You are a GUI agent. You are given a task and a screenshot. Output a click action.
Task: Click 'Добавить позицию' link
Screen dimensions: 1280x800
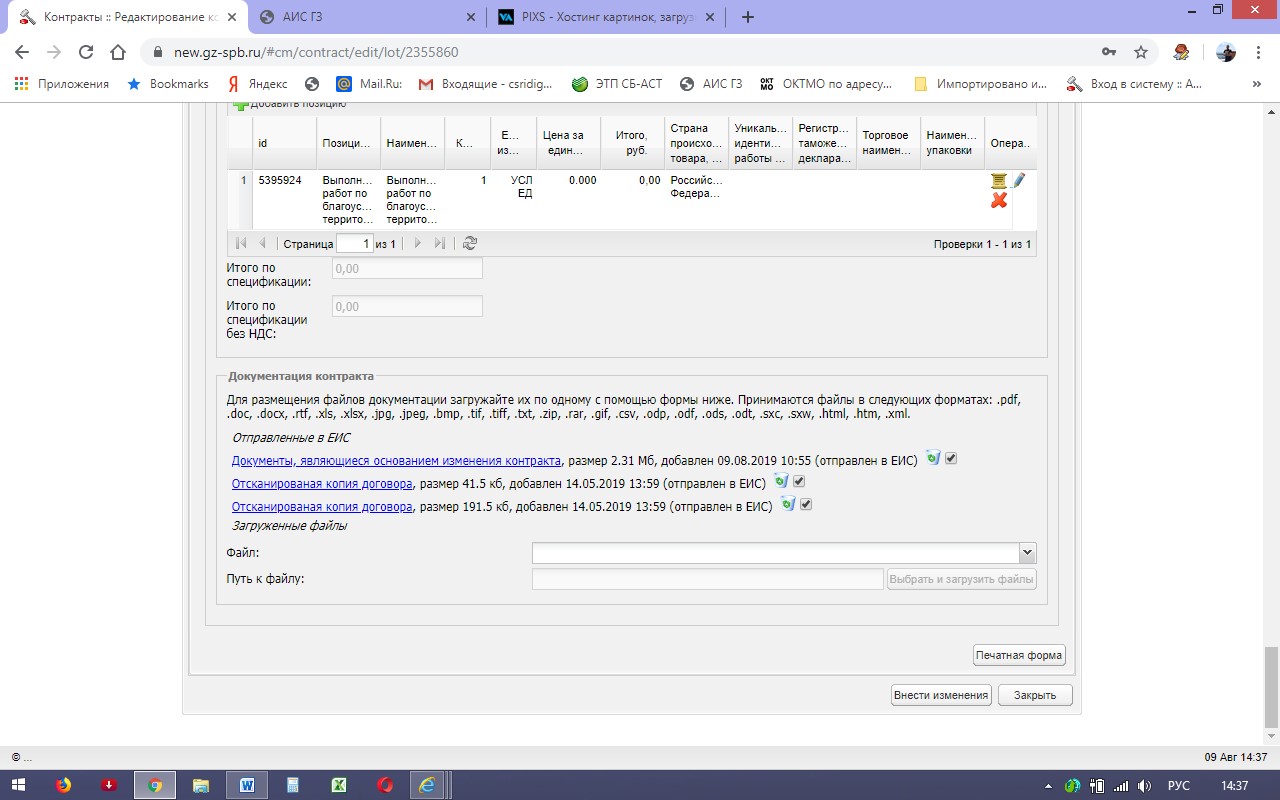tap(290, 103)
